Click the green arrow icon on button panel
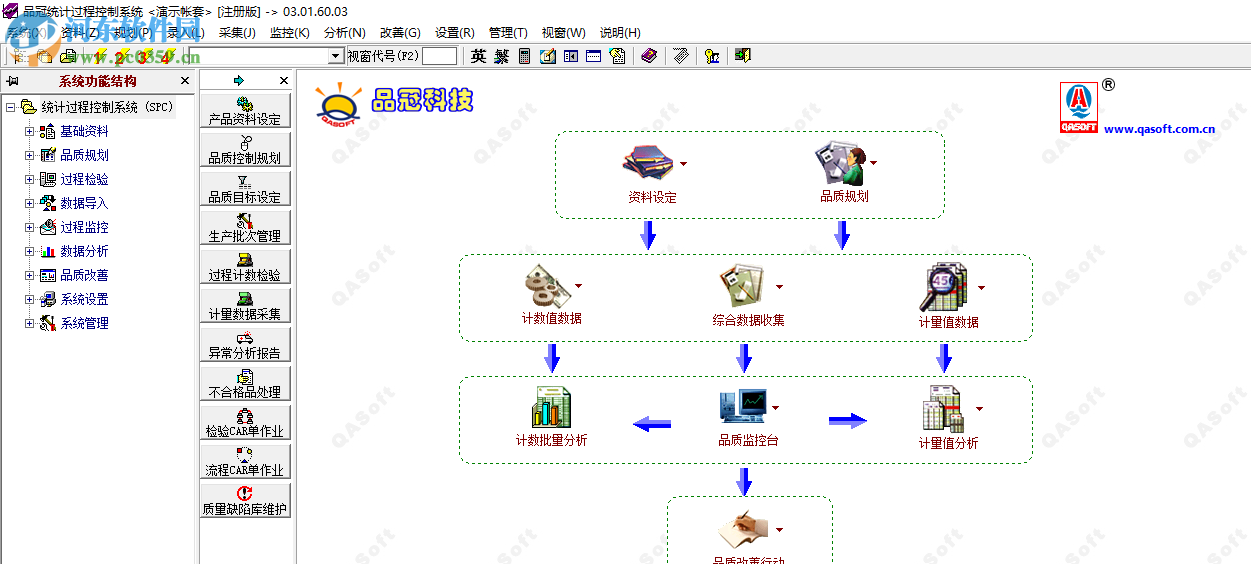 pyautogui.click(x=239, y=80)
